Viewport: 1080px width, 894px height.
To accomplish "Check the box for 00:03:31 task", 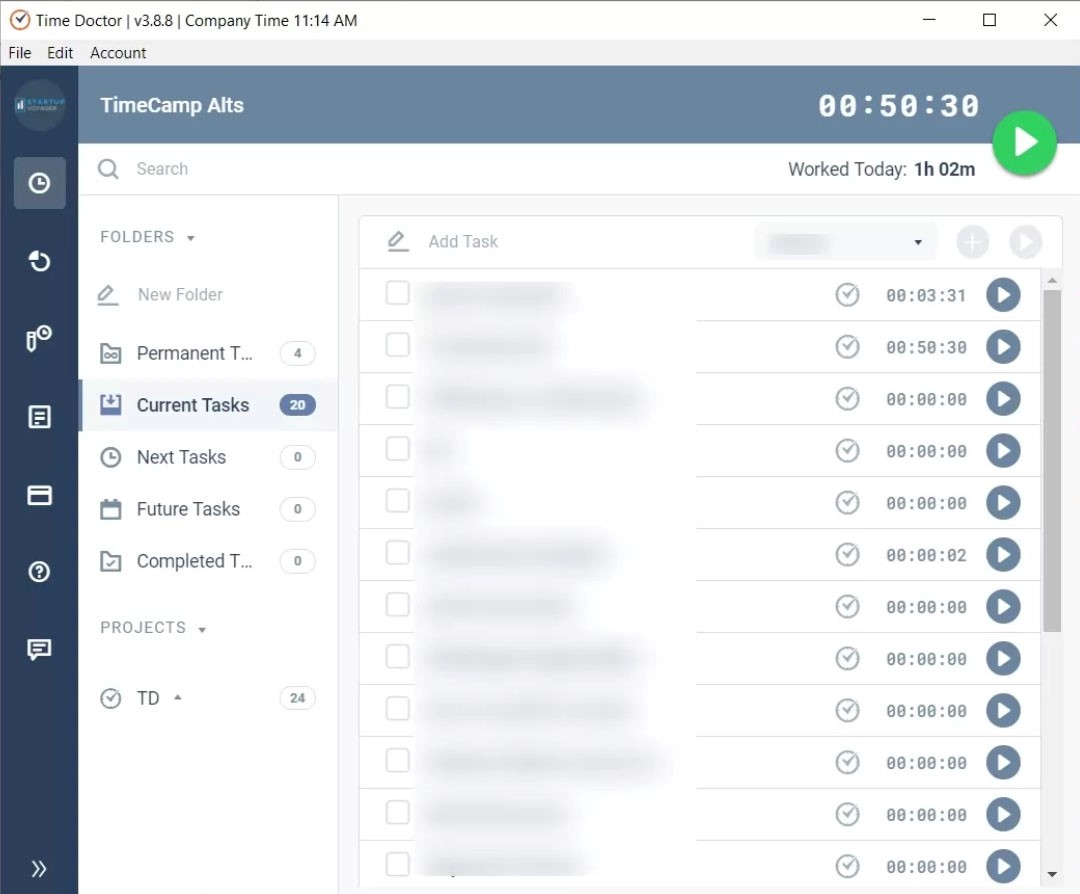I will pyautogui.click(x=397, y=293).
